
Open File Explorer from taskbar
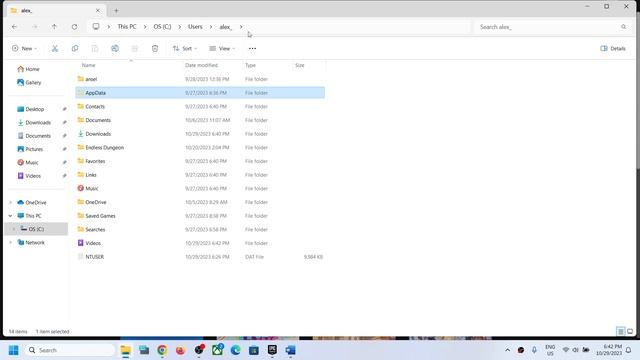(125, 350)
